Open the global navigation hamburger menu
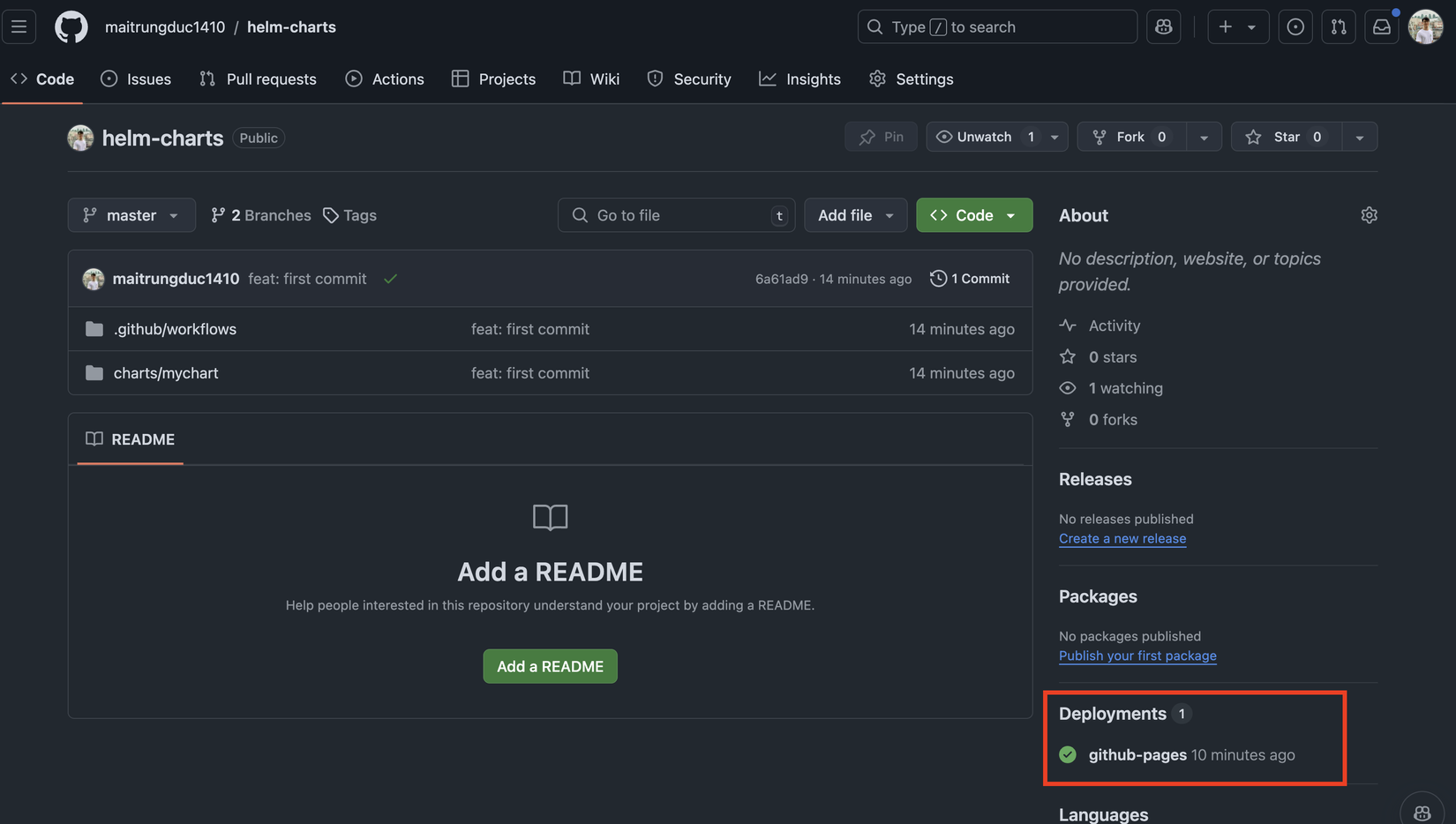This screenshot has width=1456, height=824. 19,26
